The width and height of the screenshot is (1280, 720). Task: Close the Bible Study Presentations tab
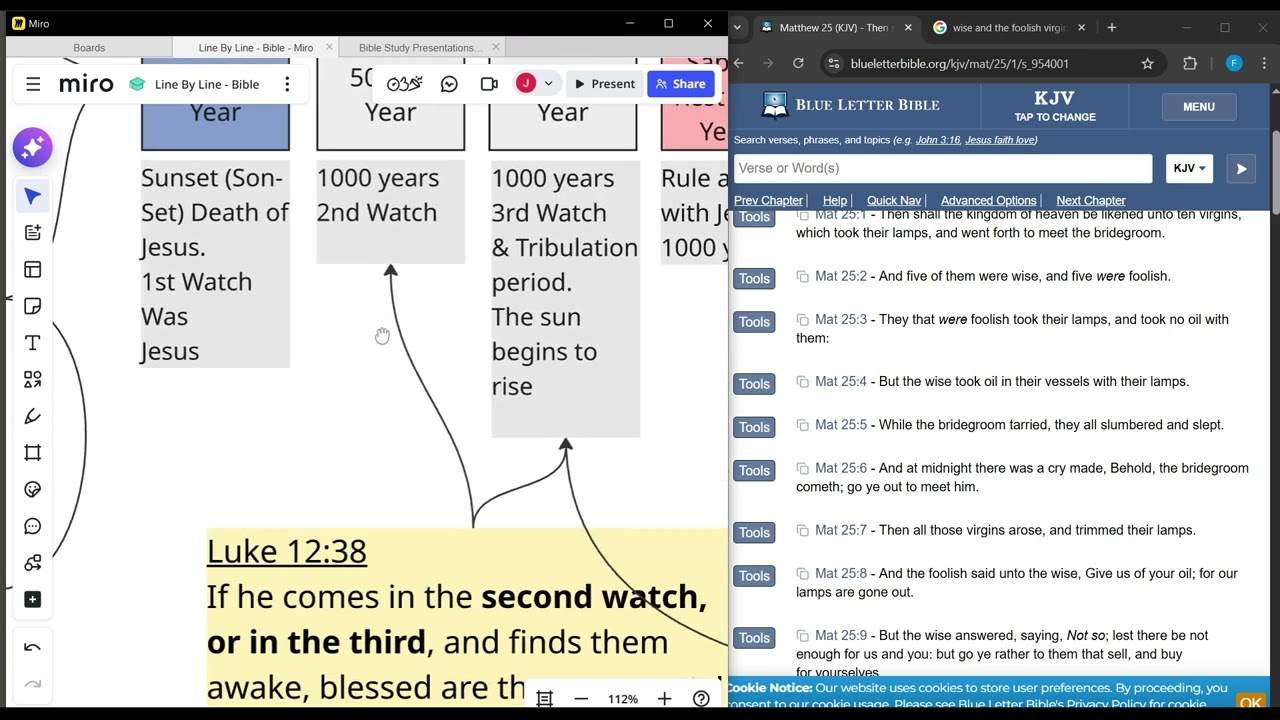click(x=496, y=47)
